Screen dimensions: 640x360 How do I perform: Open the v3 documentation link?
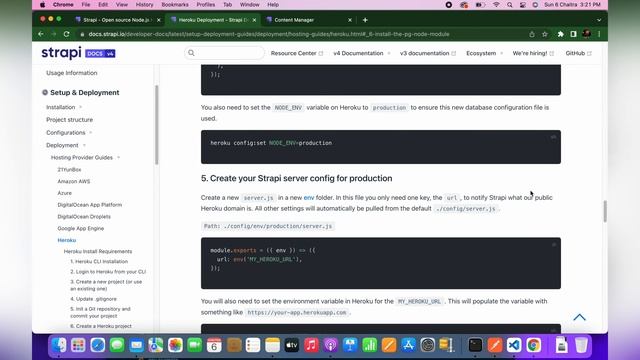tap(428, 53)
